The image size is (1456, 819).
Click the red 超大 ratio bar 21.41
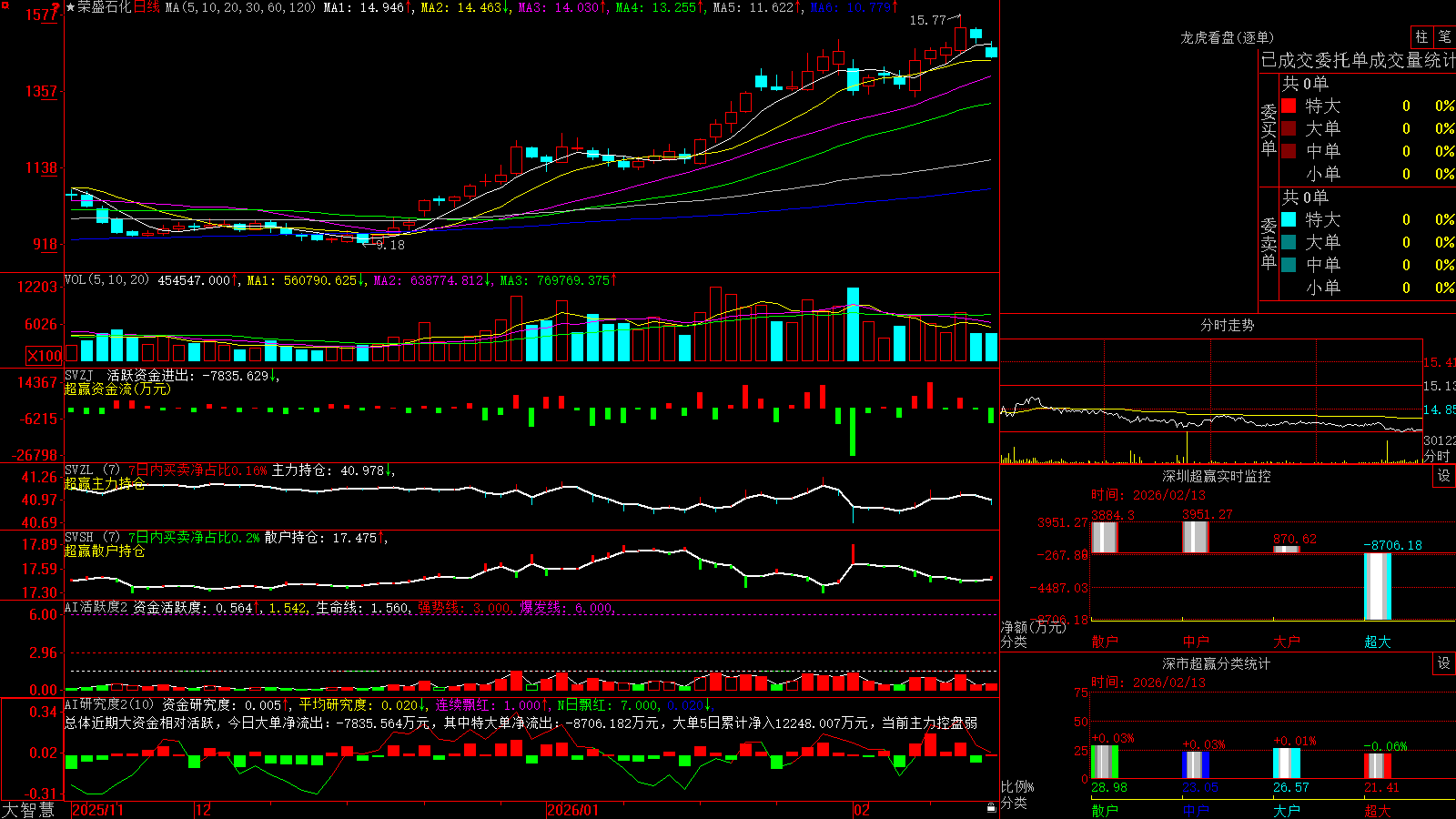click(1377, 766)
